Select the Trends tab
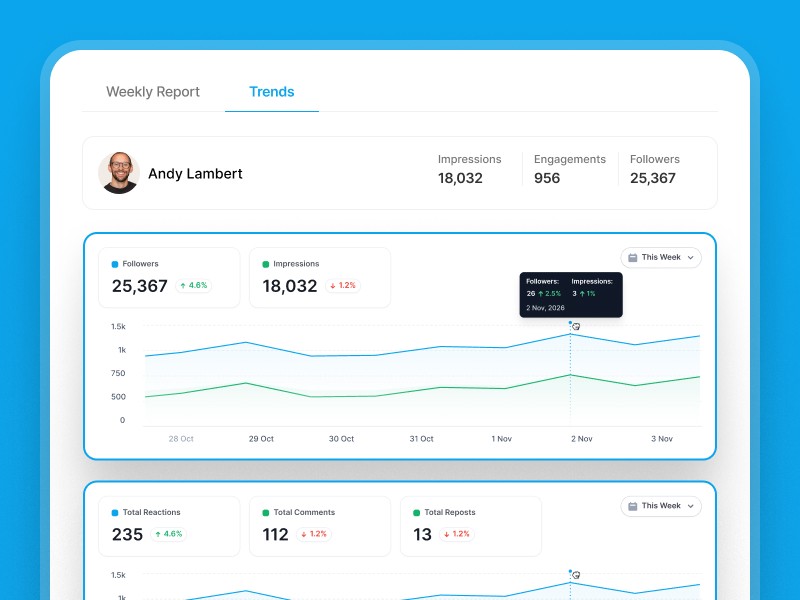 coord(271,91)
